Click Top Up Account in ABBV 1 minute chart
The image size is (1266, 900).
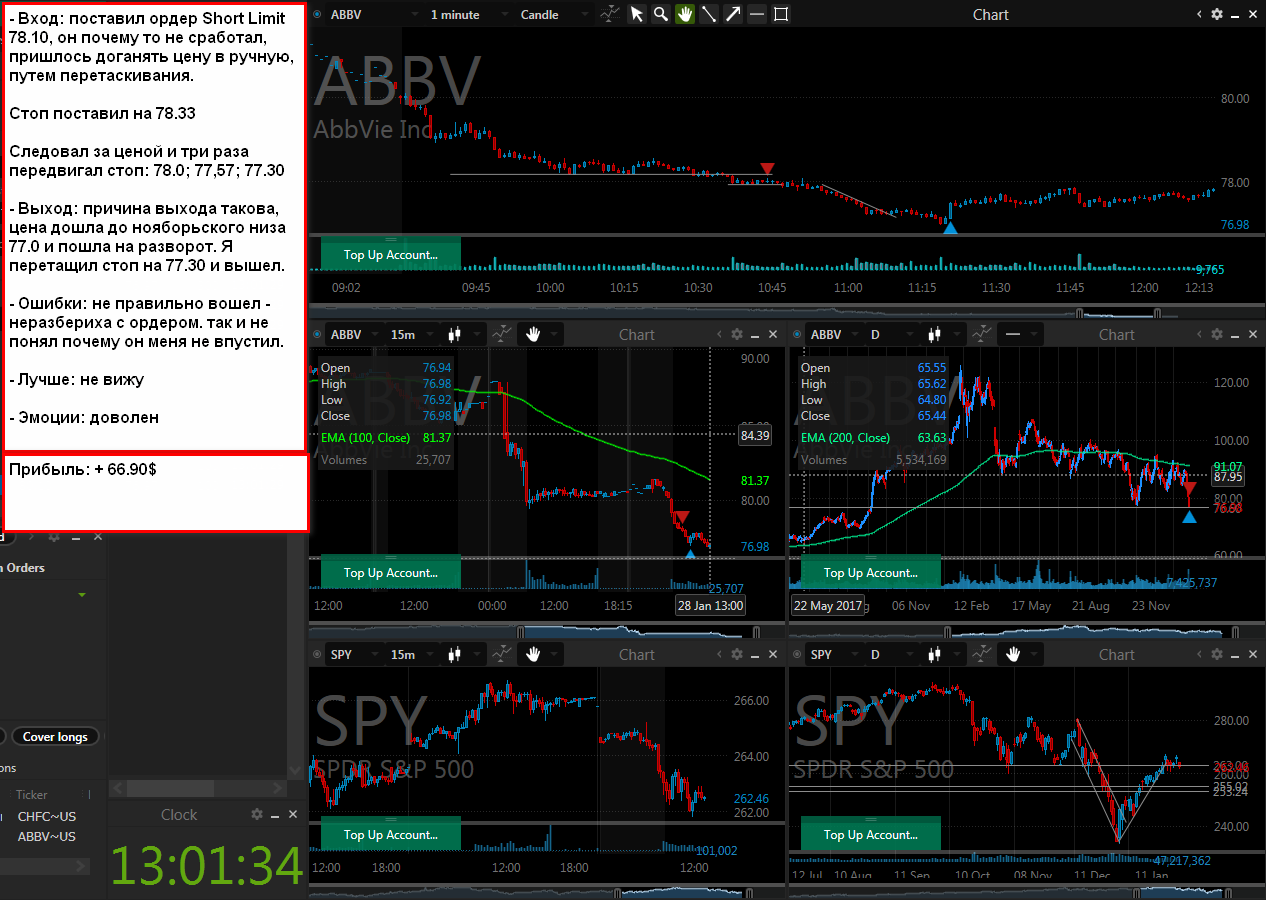391,254
